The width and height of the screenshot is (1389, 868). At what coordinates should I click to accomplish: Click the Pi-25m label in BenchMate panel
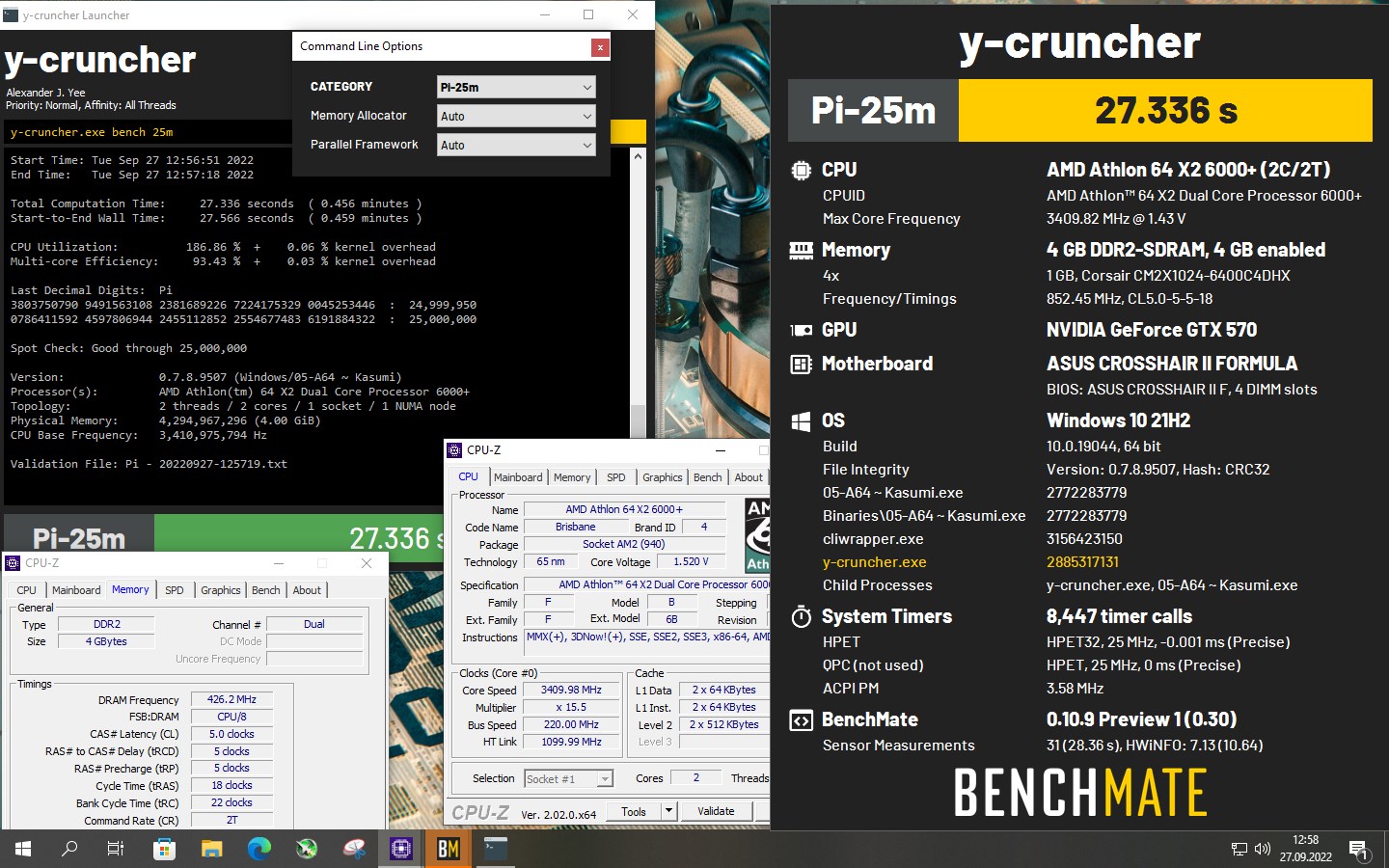point(874,111)
